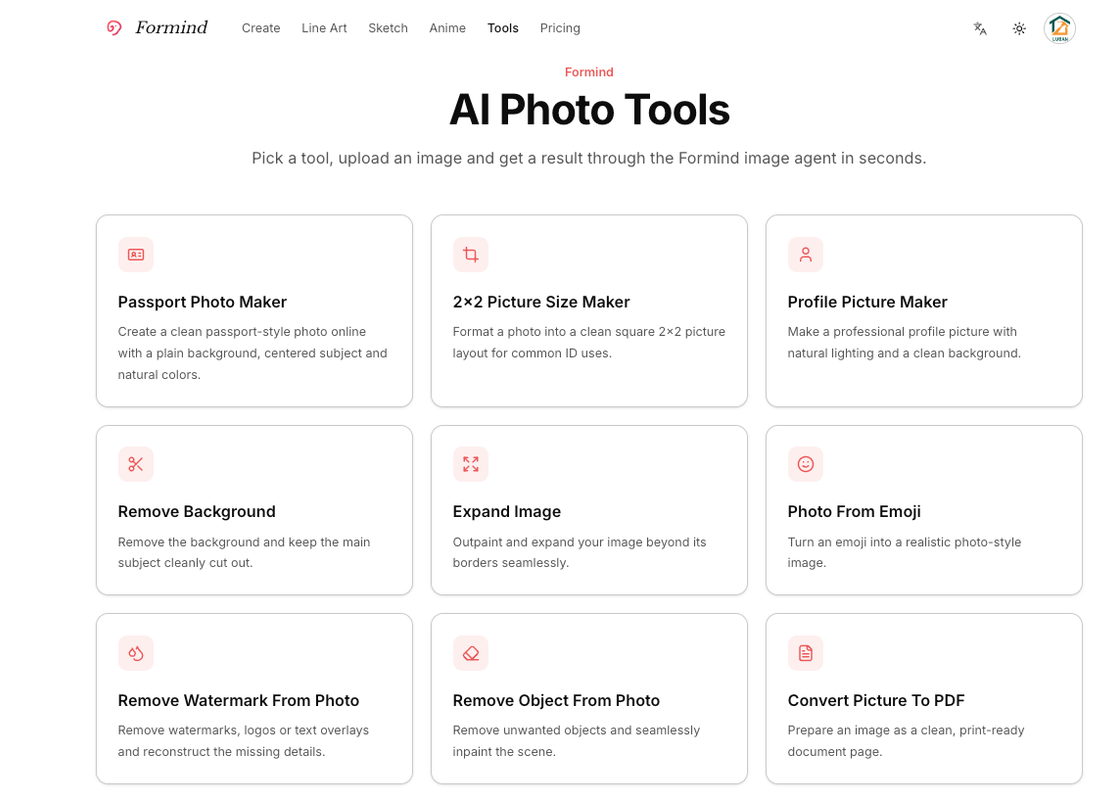
Task: Click the Convert Picture To PDF document icon
Action: pyautogui.click(x=806, y=653)
